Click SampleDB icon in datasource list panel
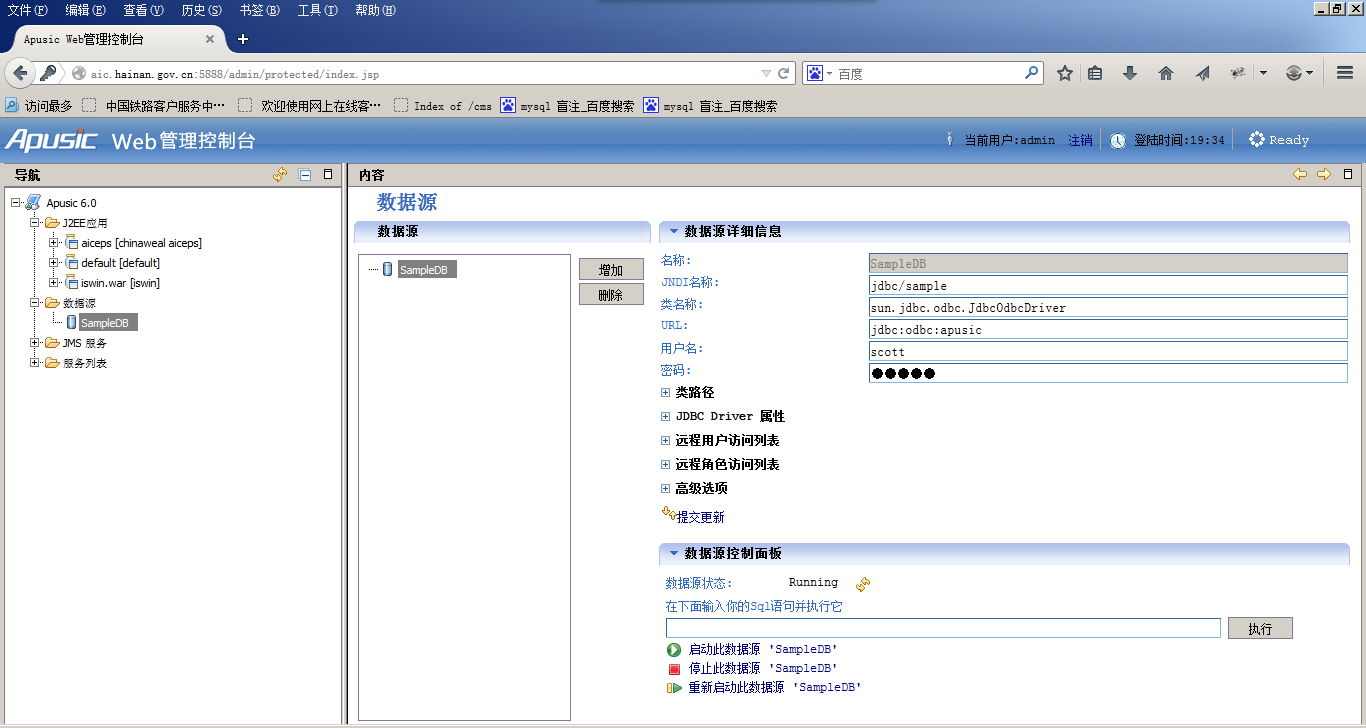Screen dimensions: 1366x728 pos(388,269)
